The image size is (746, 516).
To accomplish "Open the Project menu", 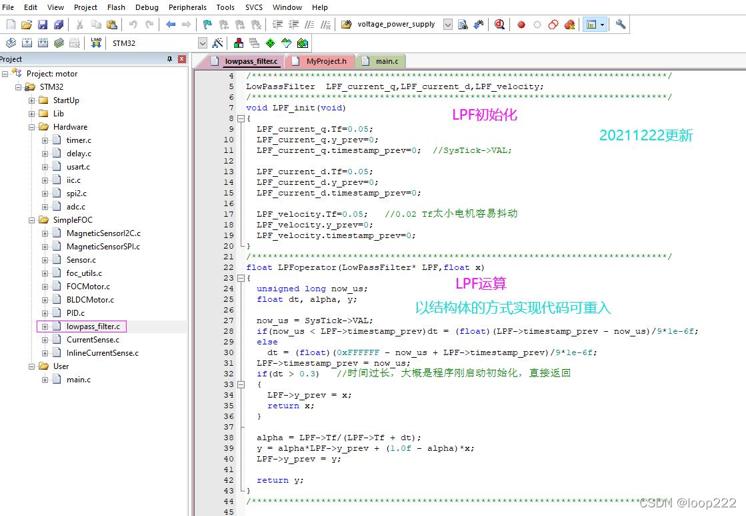I will click(85, 7).
